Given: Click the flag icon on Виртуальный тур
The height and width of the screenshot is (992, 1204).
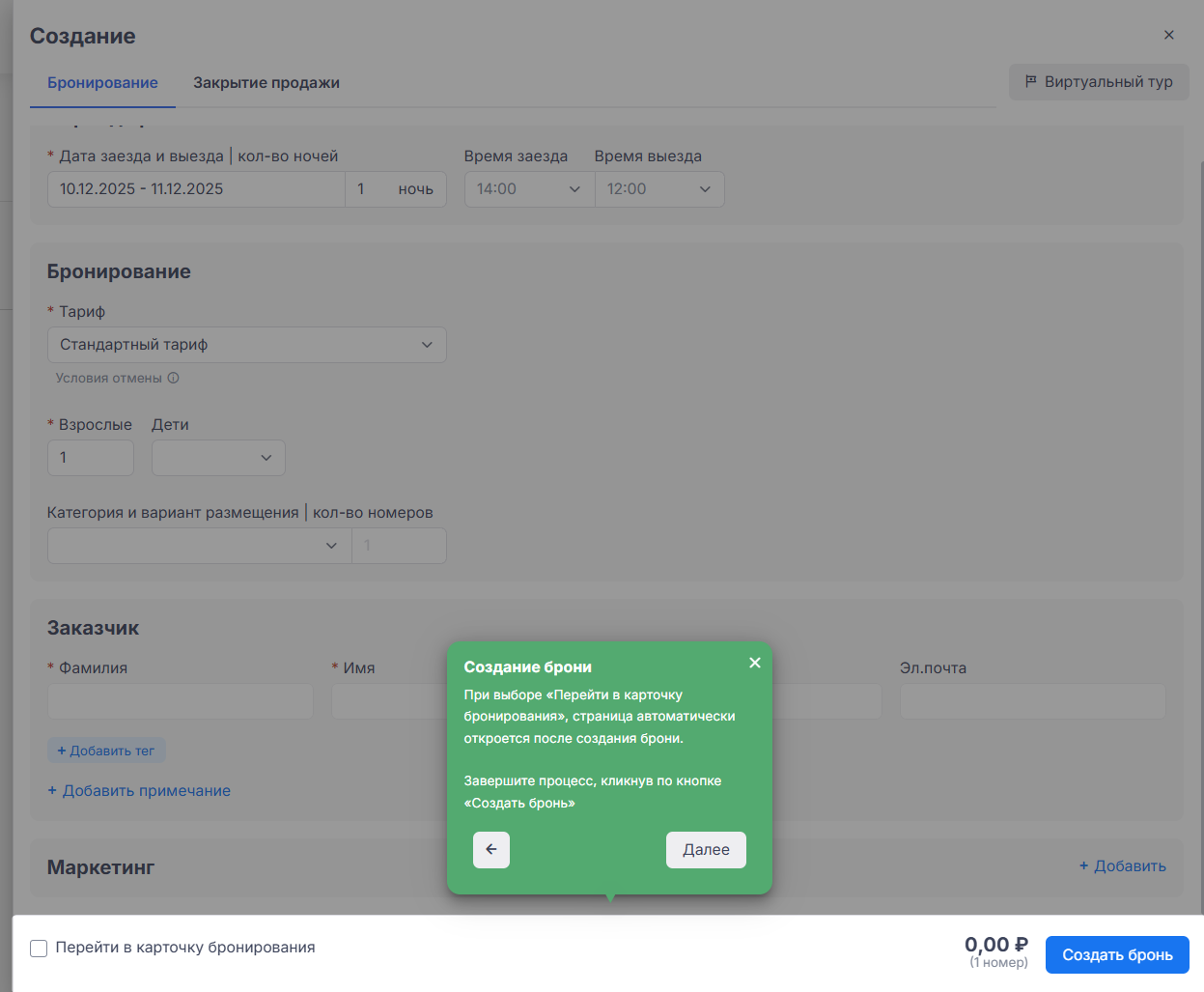Looking at the screenshot, I should point(1031,82).
